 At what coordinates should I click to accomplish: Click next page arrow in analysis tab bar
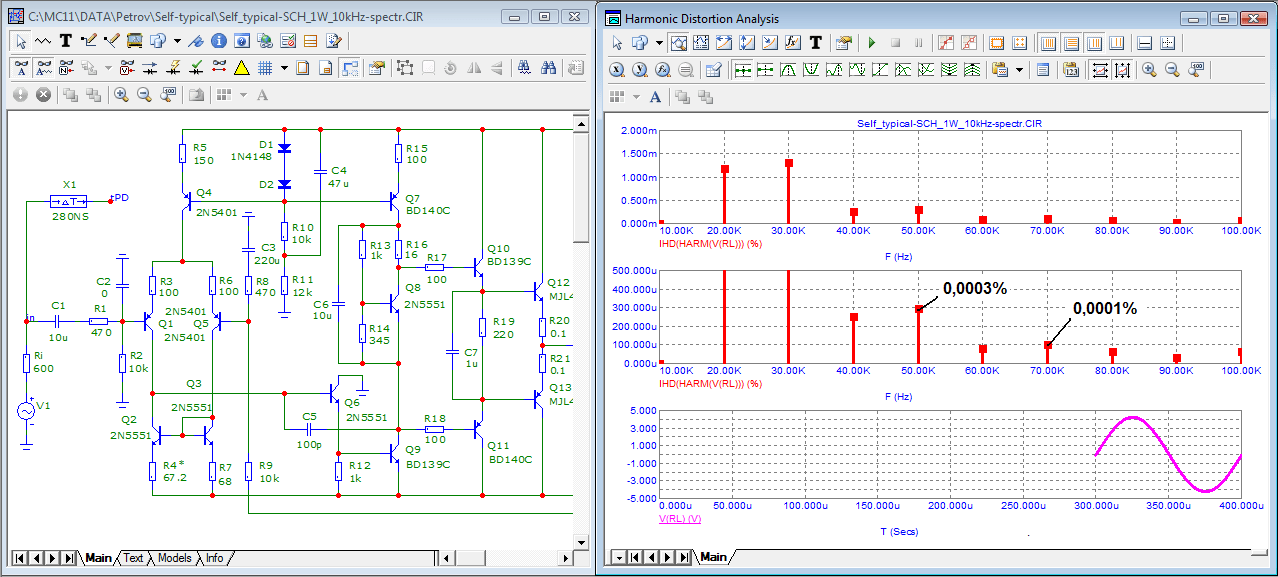(x=667, y=557)
